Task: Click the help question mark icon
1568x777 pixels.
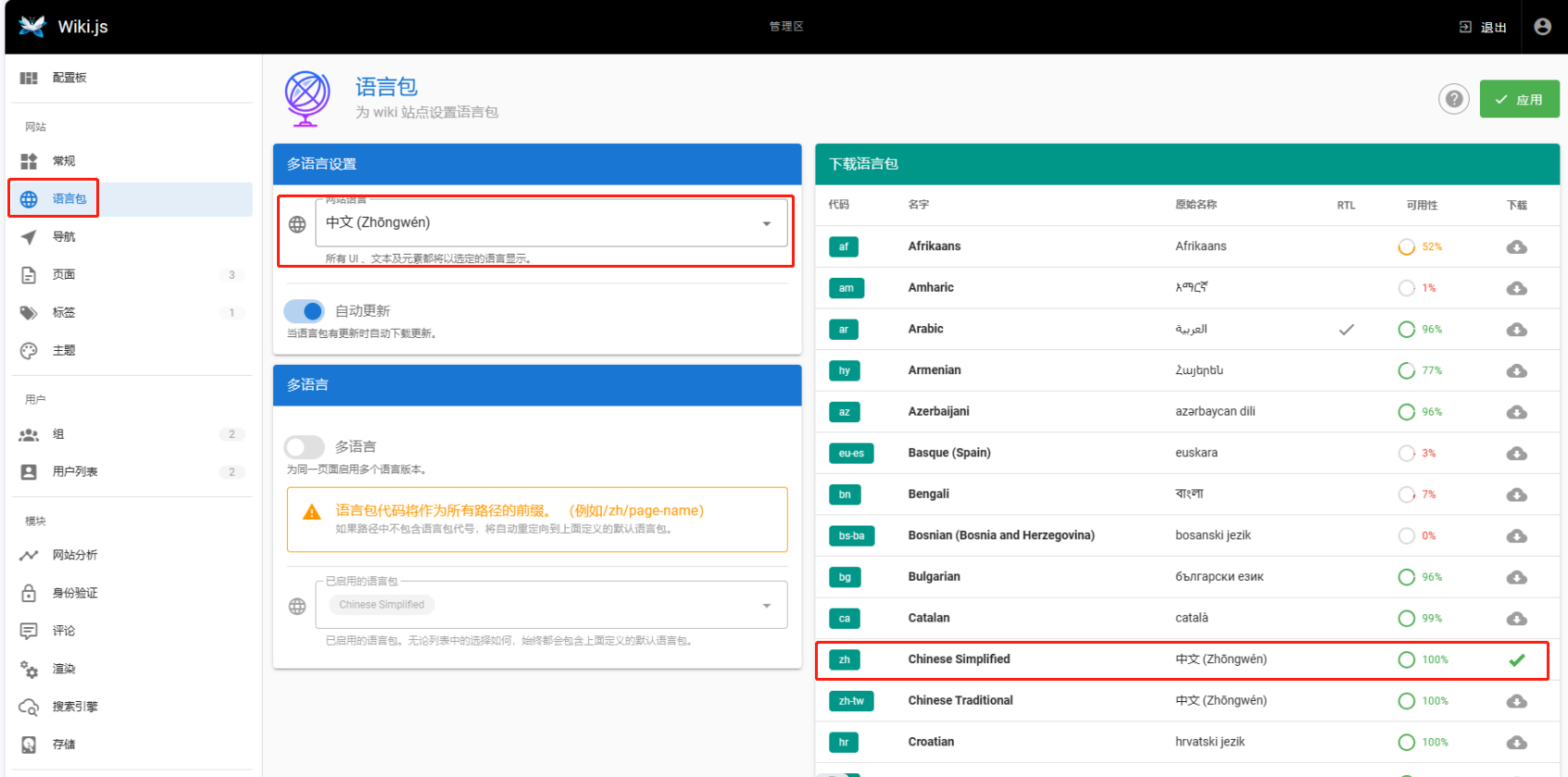Action: tap(1454, 99)
